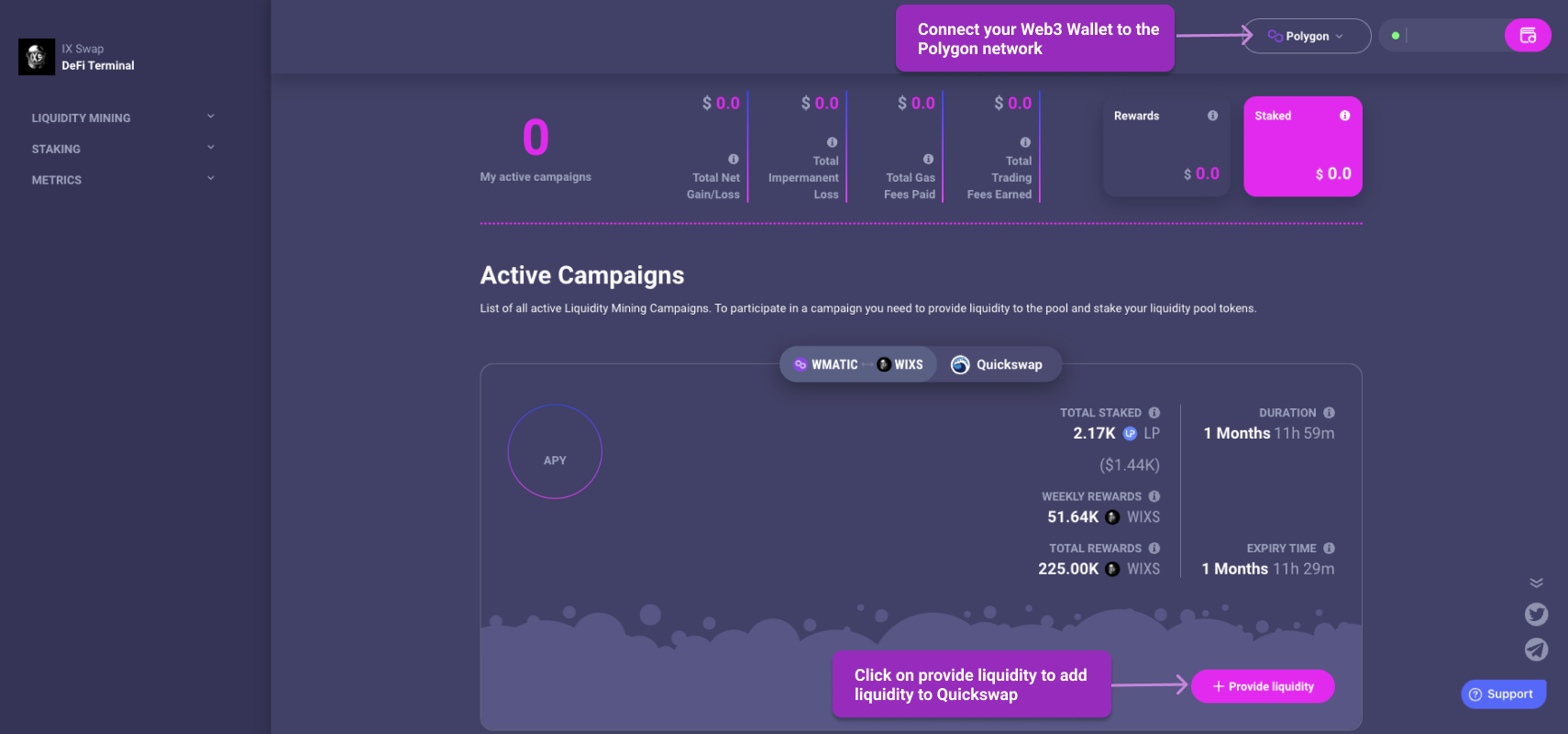Open Telegram link icon
The image size is (1568, 734).
(x=1536, y=650)
